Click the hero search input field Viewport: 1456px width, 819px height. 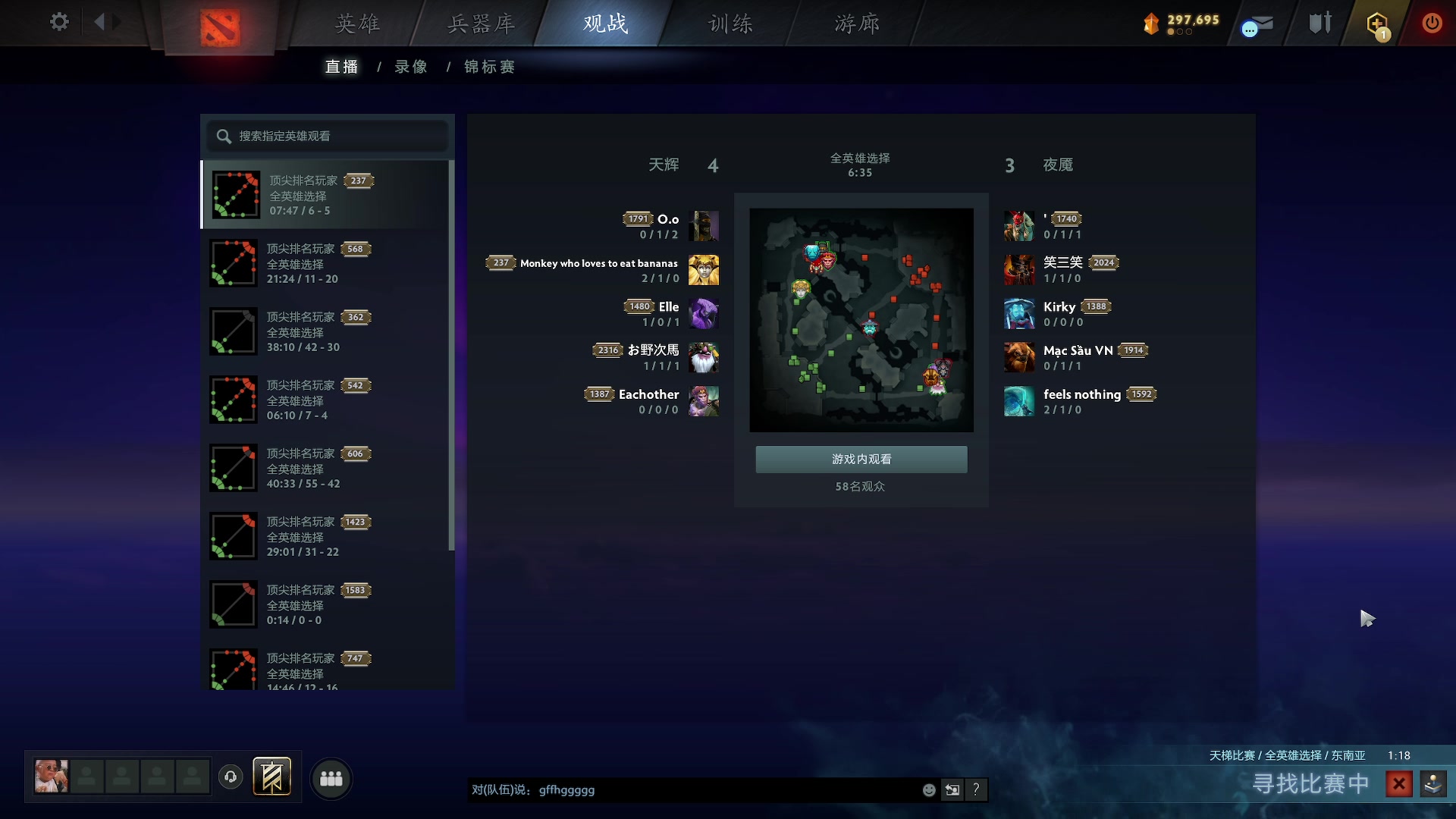point(328,136)
